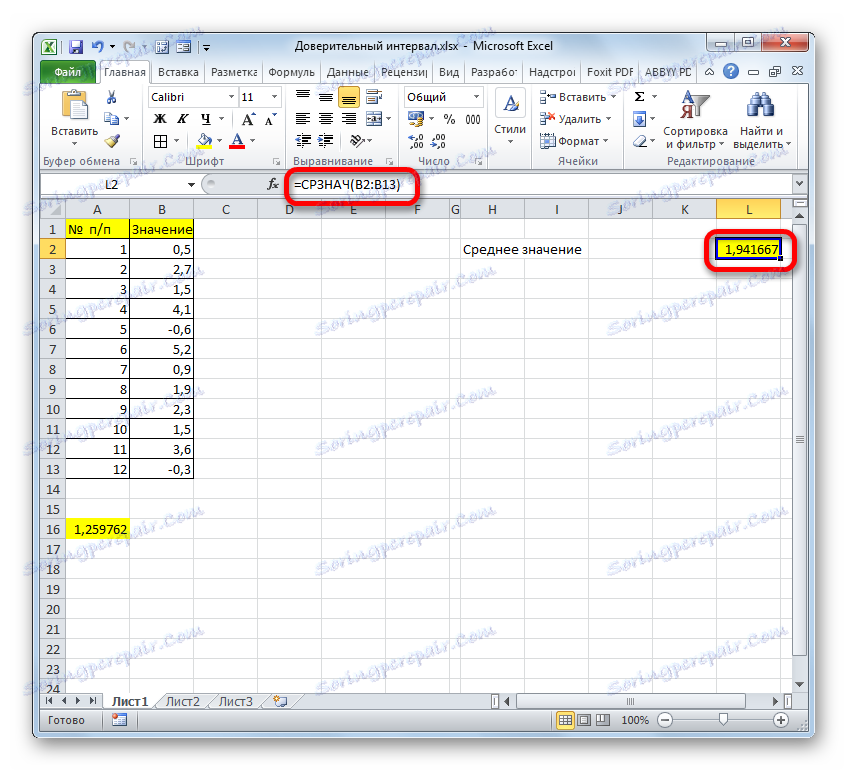The image size is (848, 771).
Task: Click the Accounting currency format icon
Action: pyautogui.click(x=416, y=119)
